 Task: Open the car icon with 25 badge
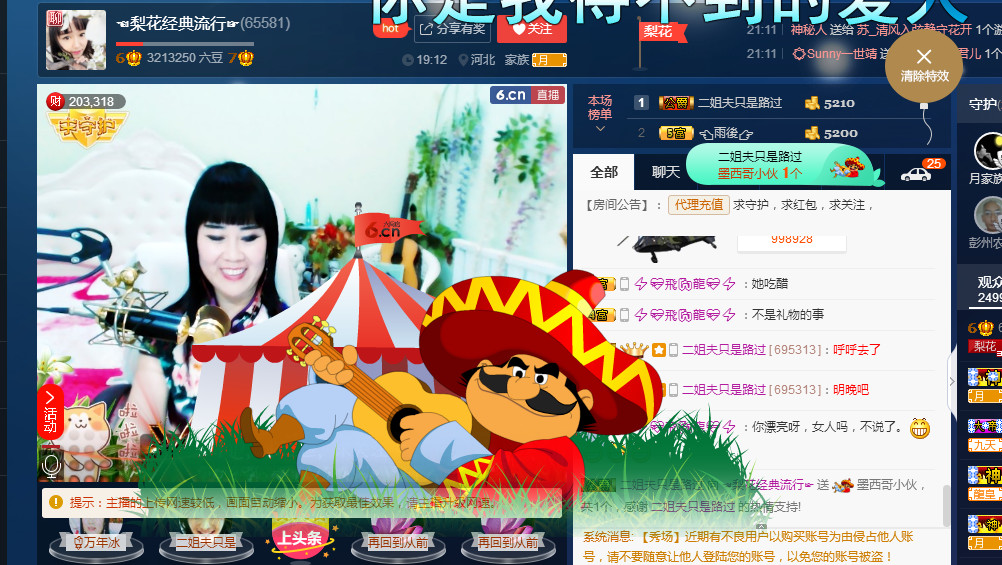tap(917, 173)
